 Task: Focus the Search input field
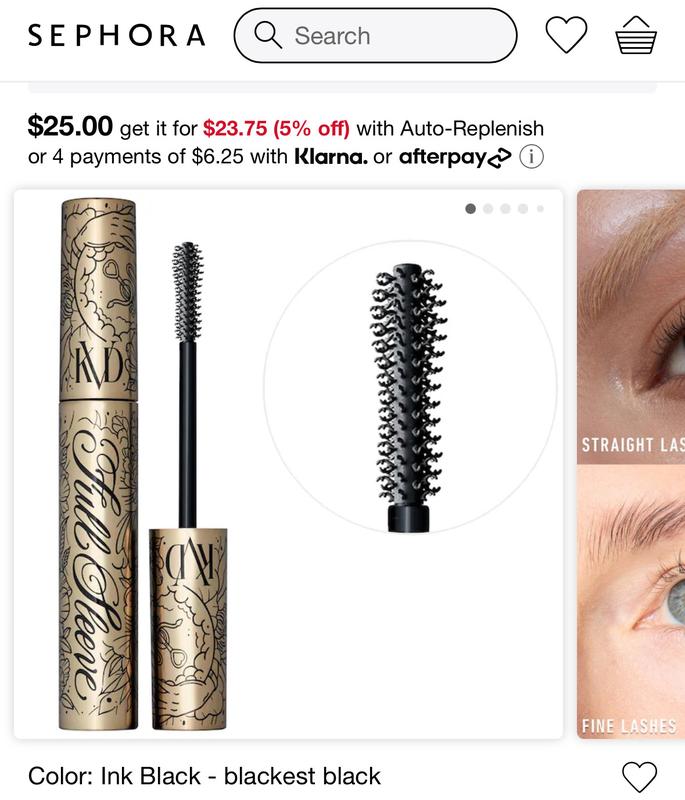[x=375, y=35]
